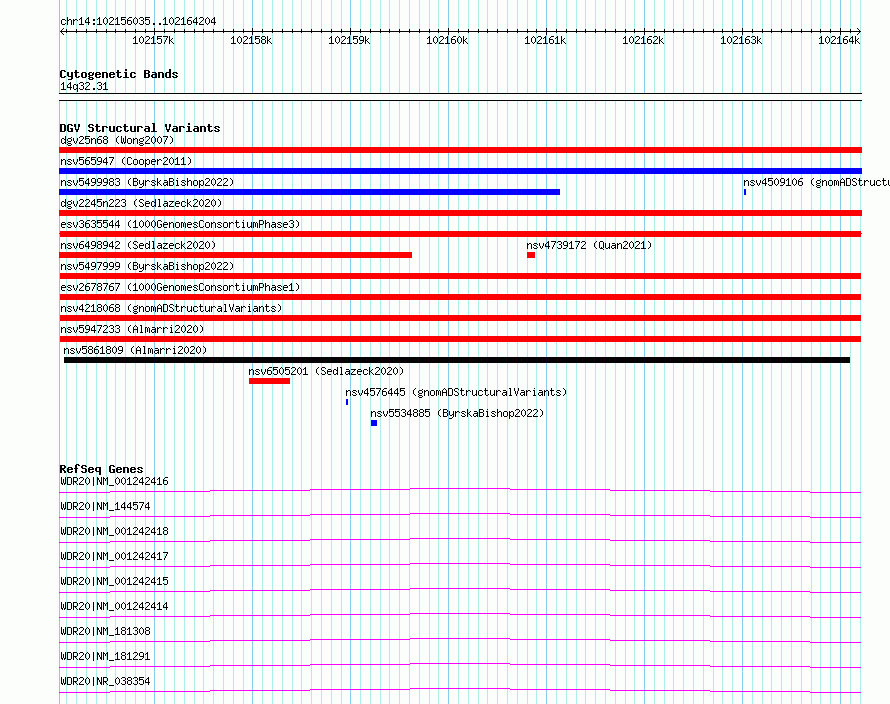The height and width of the screenshot is (704, 890).
Task: Select nsv6505201 (Sedlazeck2020) label
Action: point(326,371)
